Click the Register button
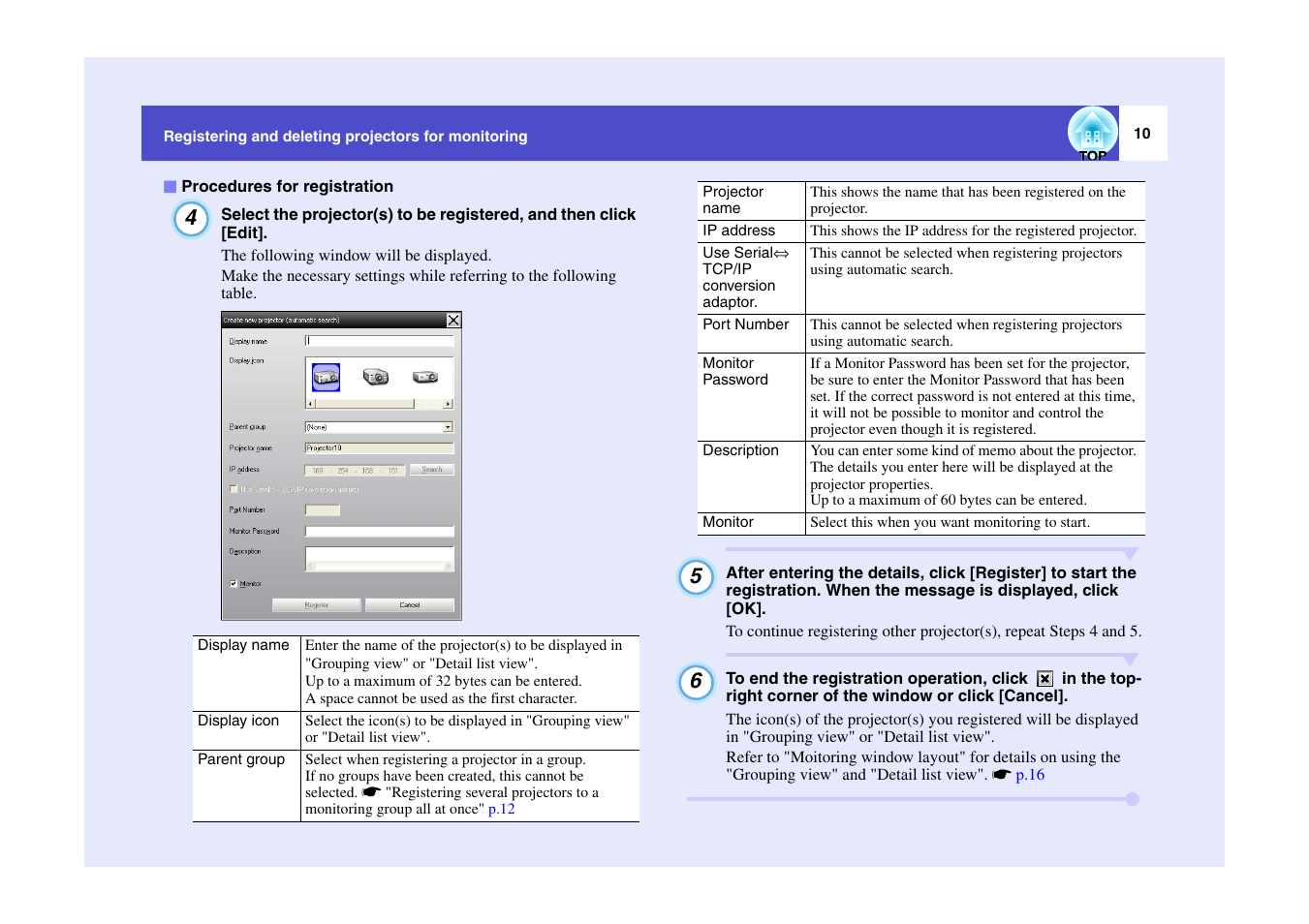The height and width of the screenshot is (924, 1309). pyautogui.click(x=317, y=605)
